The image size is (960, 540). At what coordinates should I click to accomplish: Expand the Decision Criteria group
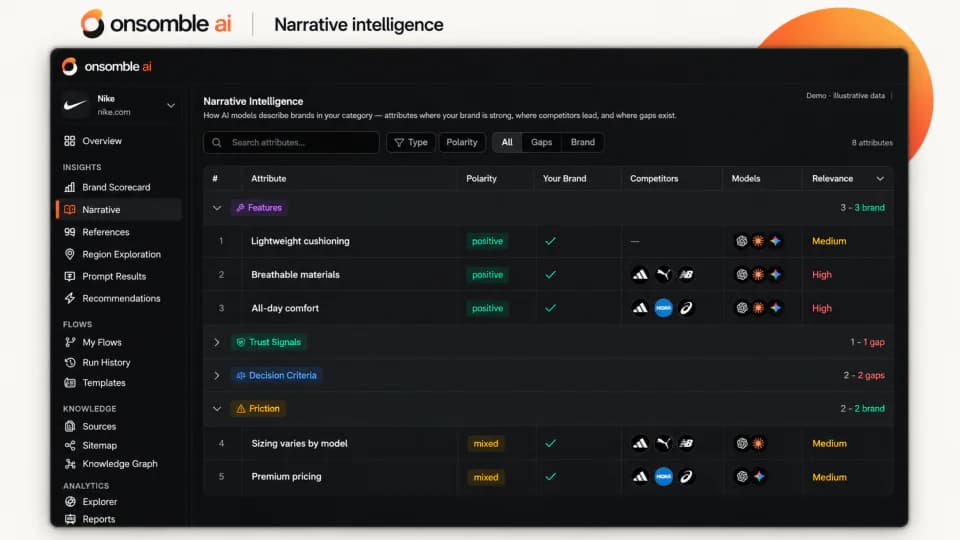click(x=217, y=375)
